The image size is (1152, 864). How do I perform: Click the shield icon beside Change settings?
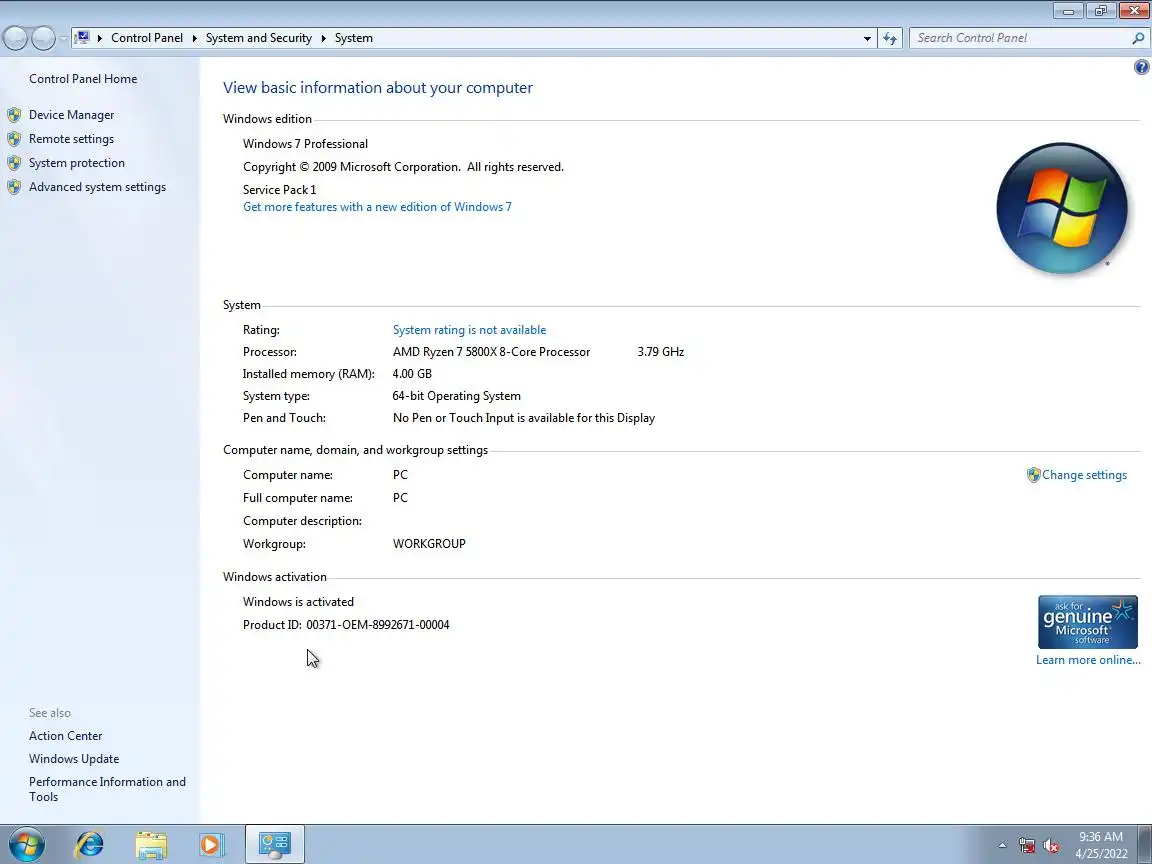click(x=1034, y=475)
